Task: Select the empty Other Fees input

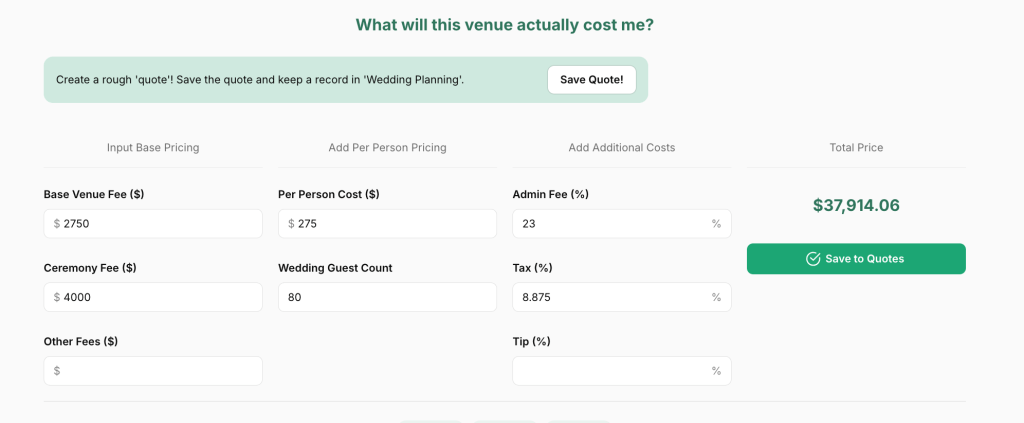Action: coord(160,371)
